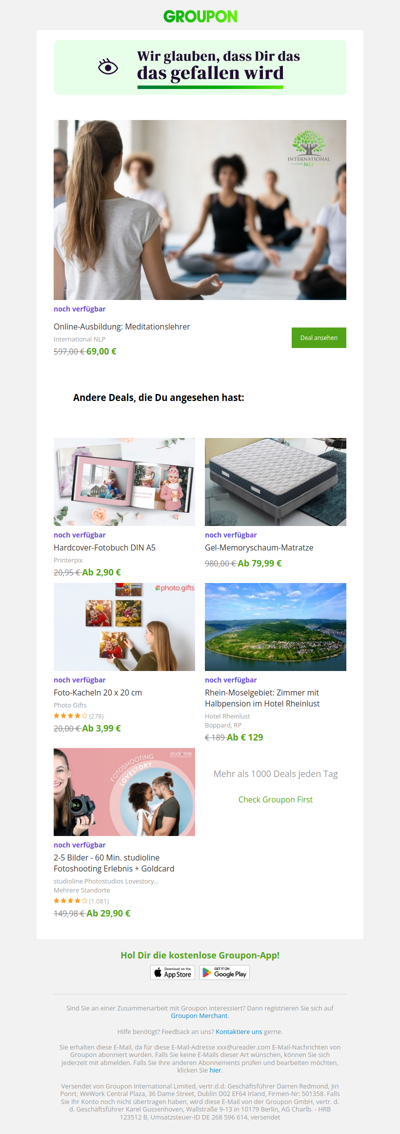Open Online-Ausbildung: Meditationslehrer title
Screen dimensions: 400x1134
[x=122, y=326]
